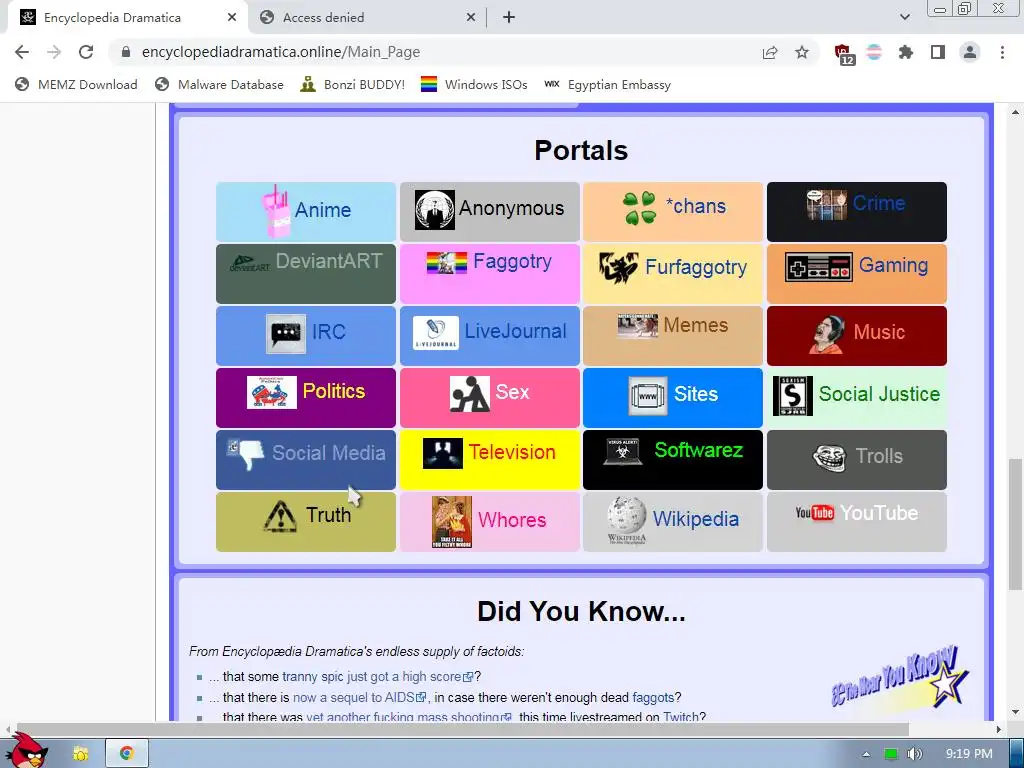Click the Music portal headphones guy icon

pyautogui.click(x=827, y=334)
